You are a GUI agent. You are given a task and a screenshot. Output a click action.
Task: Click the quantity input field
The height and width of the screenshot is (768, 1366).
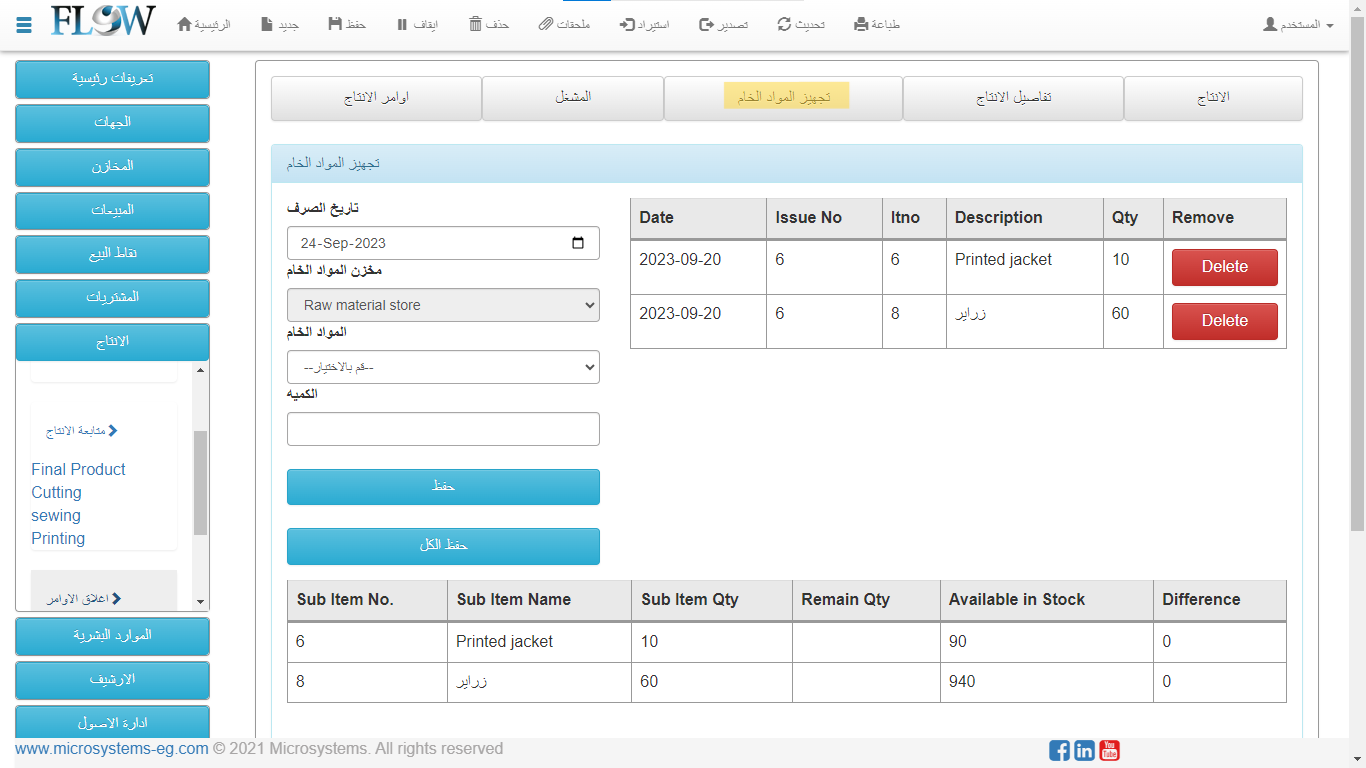(443, 429)
